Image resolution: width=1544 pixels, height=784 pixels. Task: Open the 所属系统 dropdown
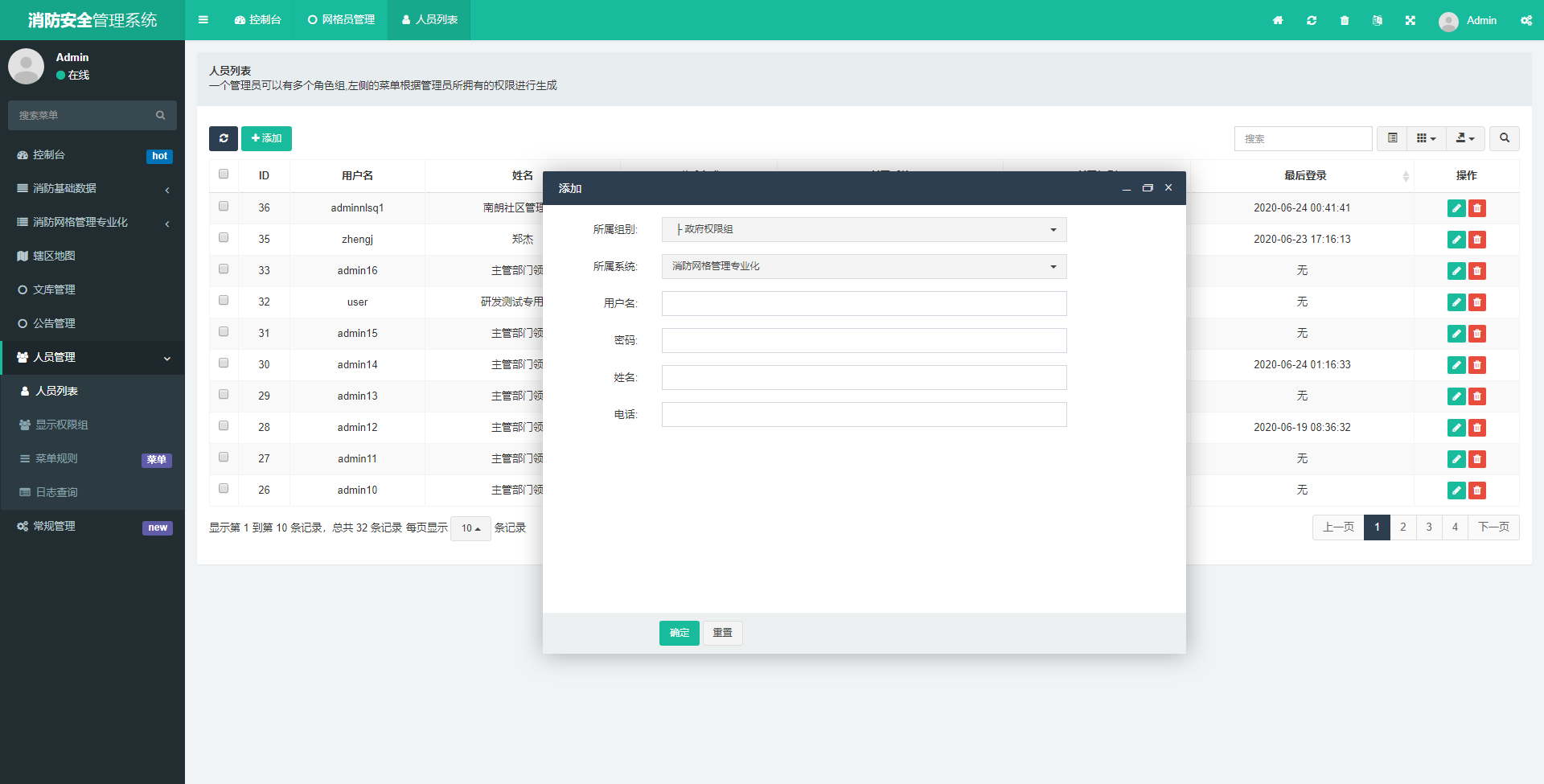[864, 267]
